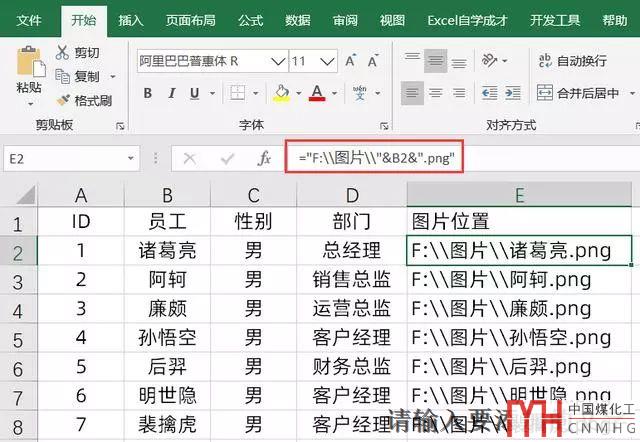
Task: Expand the paste options arrow
Action: coord(30,104)
